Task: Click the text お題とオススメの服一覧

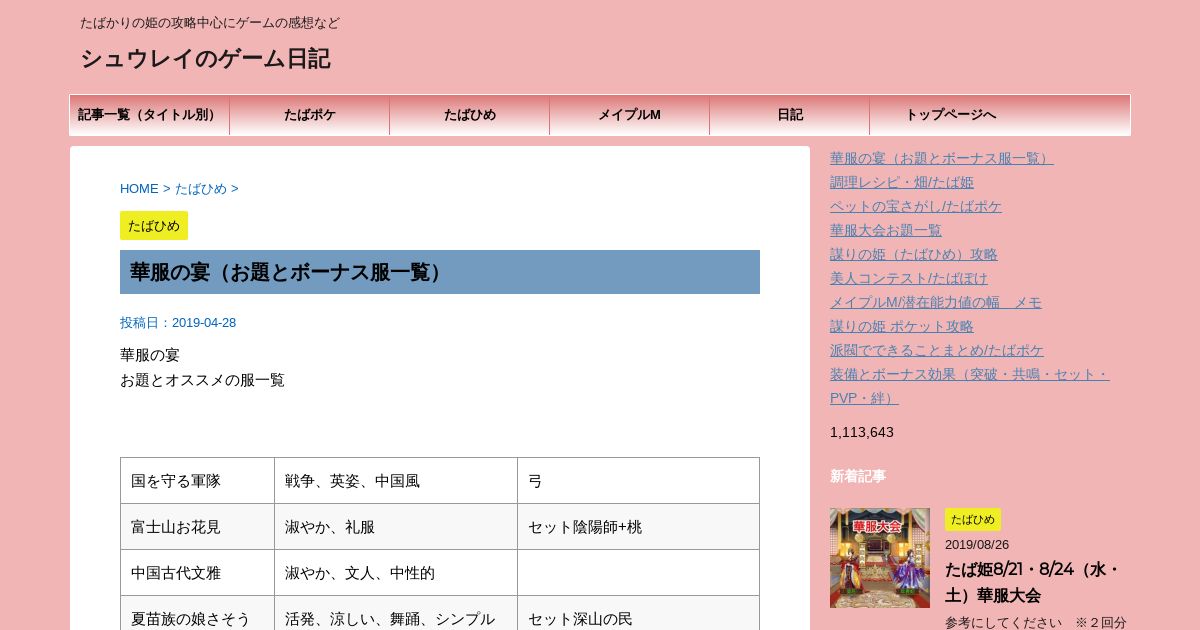Action: pyautogui.click(x=202, y=380)
